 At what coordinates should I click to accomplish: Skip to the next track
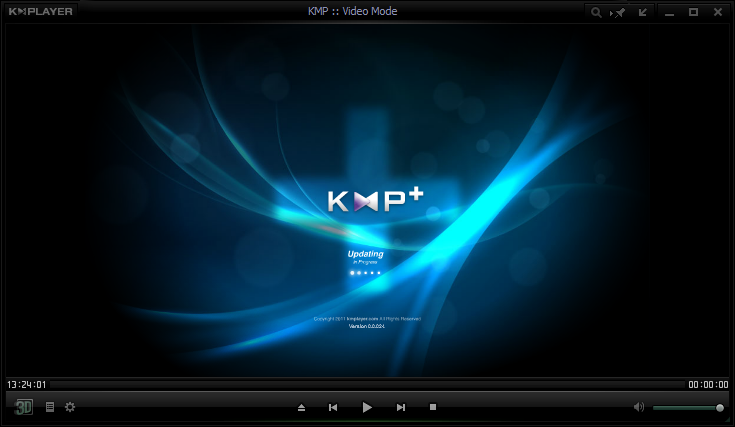point(401,407)
